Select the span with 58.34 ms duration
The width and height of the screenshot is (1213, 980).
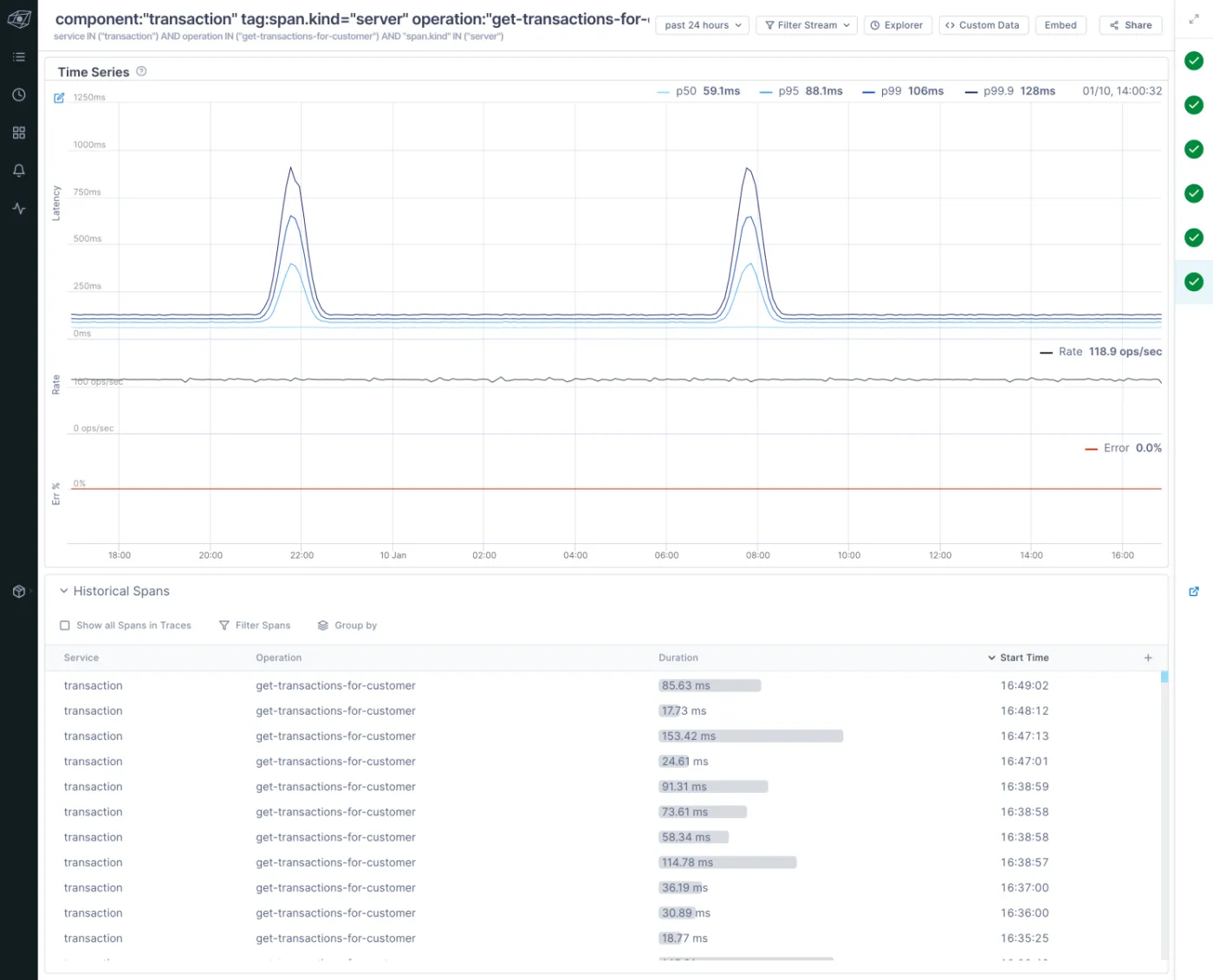click(x=603, y=837)
